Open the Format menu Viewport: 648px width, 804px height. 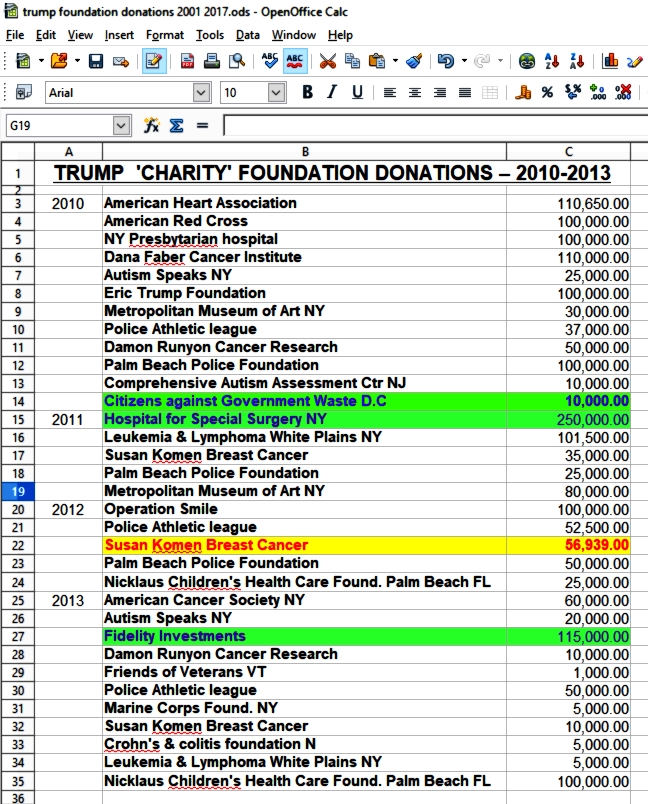coord(165,35)
